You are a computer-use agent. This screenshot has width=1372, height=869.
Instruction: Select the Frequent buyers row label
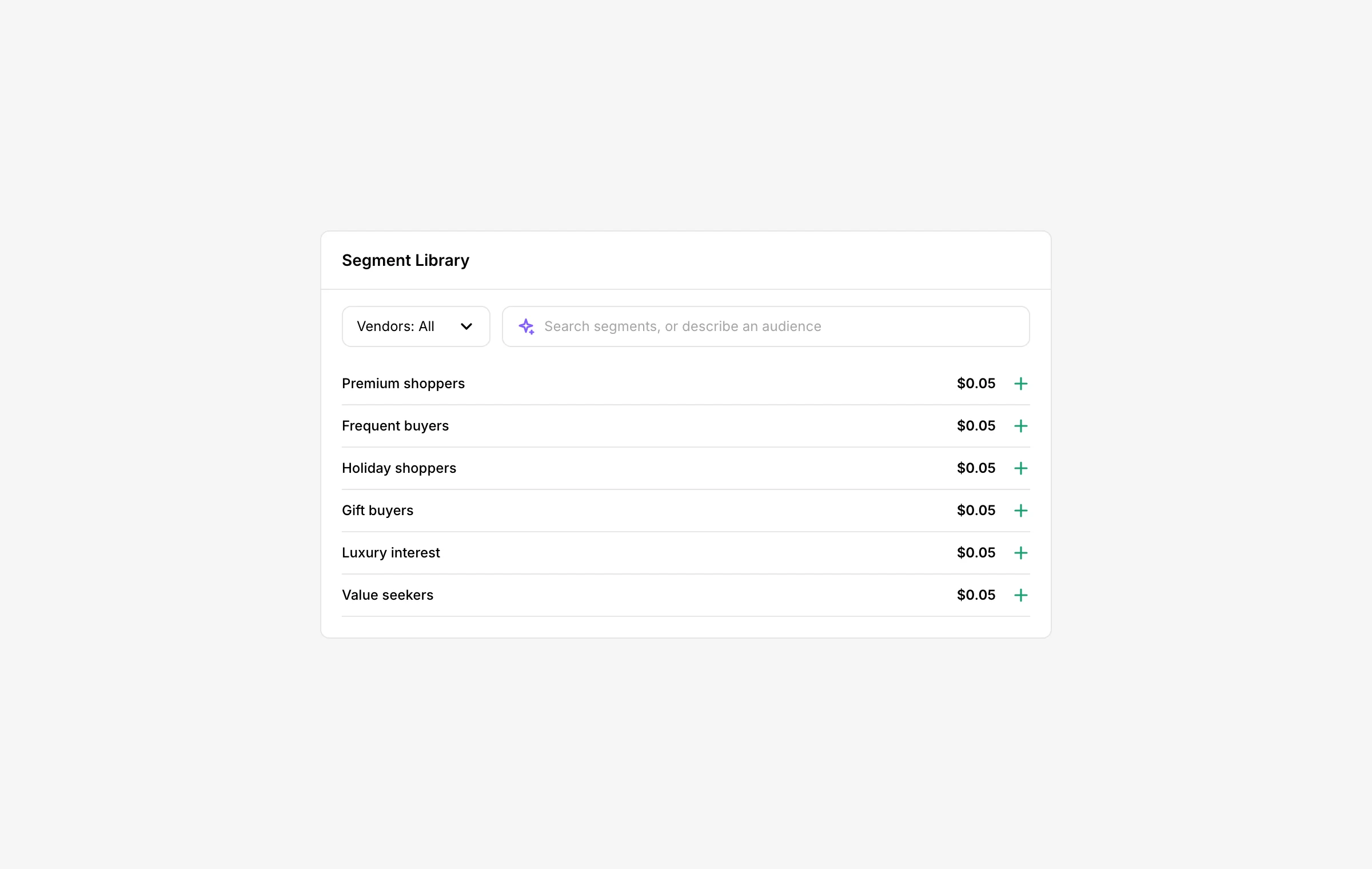click(x=395, y=426)
